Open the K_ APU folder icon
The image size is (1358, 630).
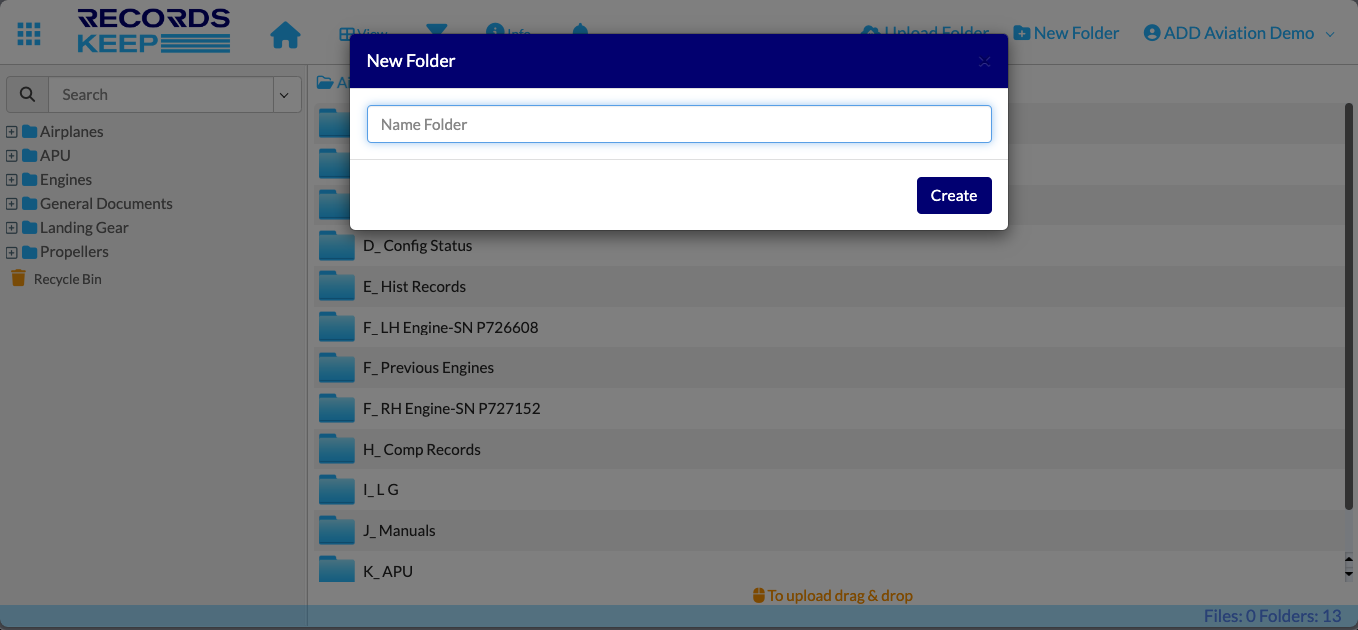[337, 570]
